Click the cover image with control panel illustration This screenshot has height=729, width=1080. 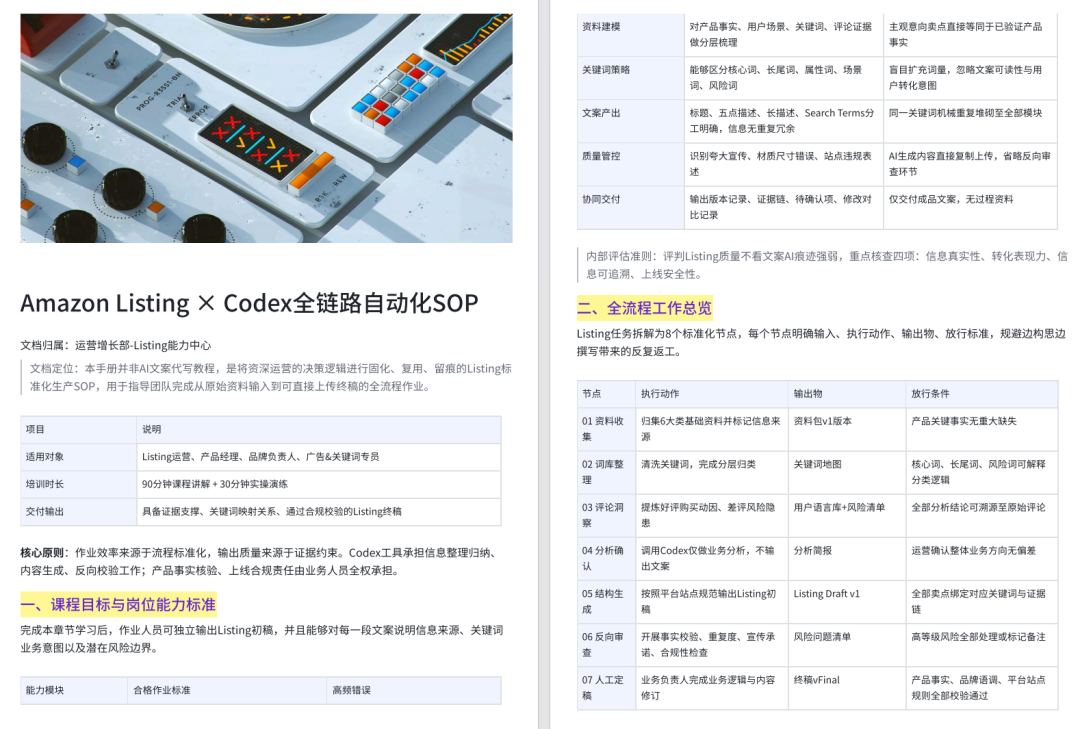tap(266, 128)
